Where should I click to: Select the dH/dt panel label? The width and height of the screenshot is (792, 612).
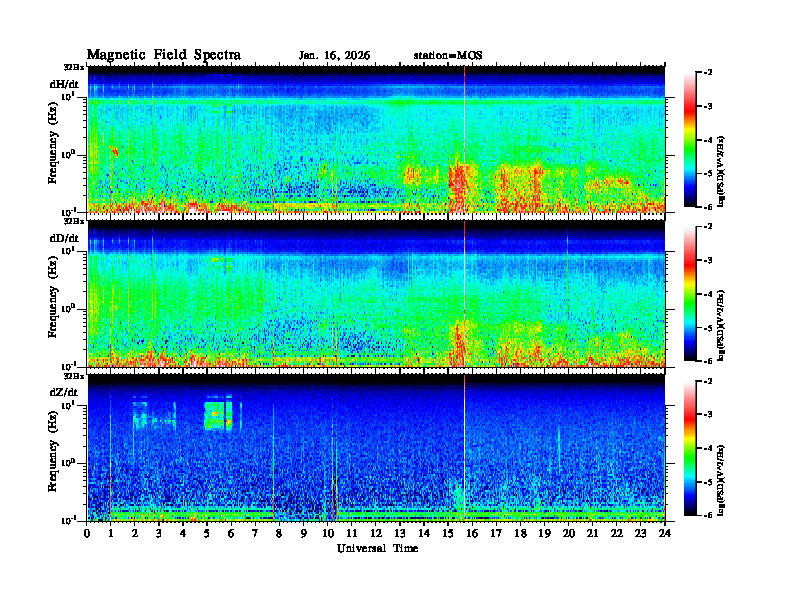click(64, 84)
